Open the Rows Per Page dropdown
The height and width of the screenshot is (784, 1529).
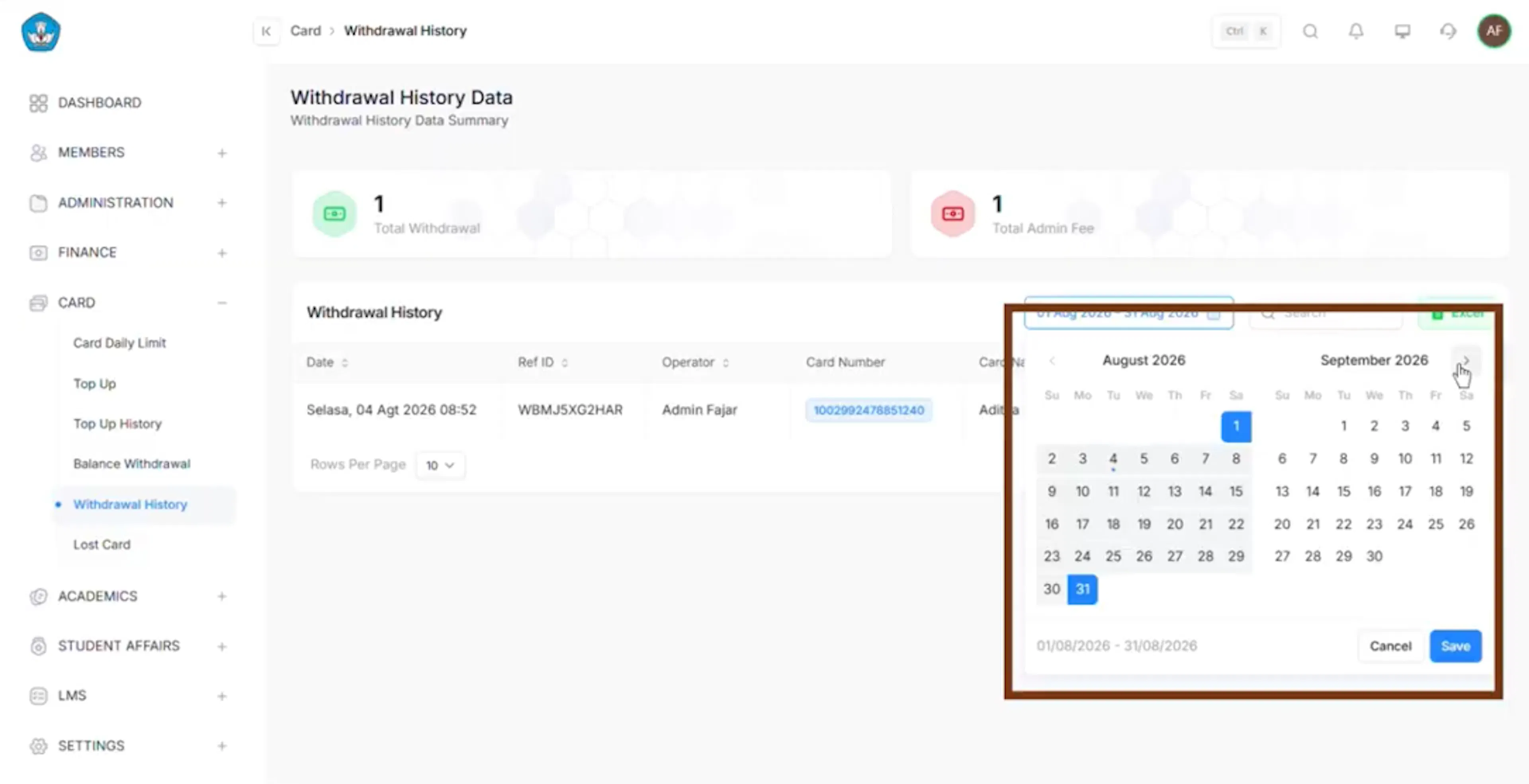click(x=440, y=465)
